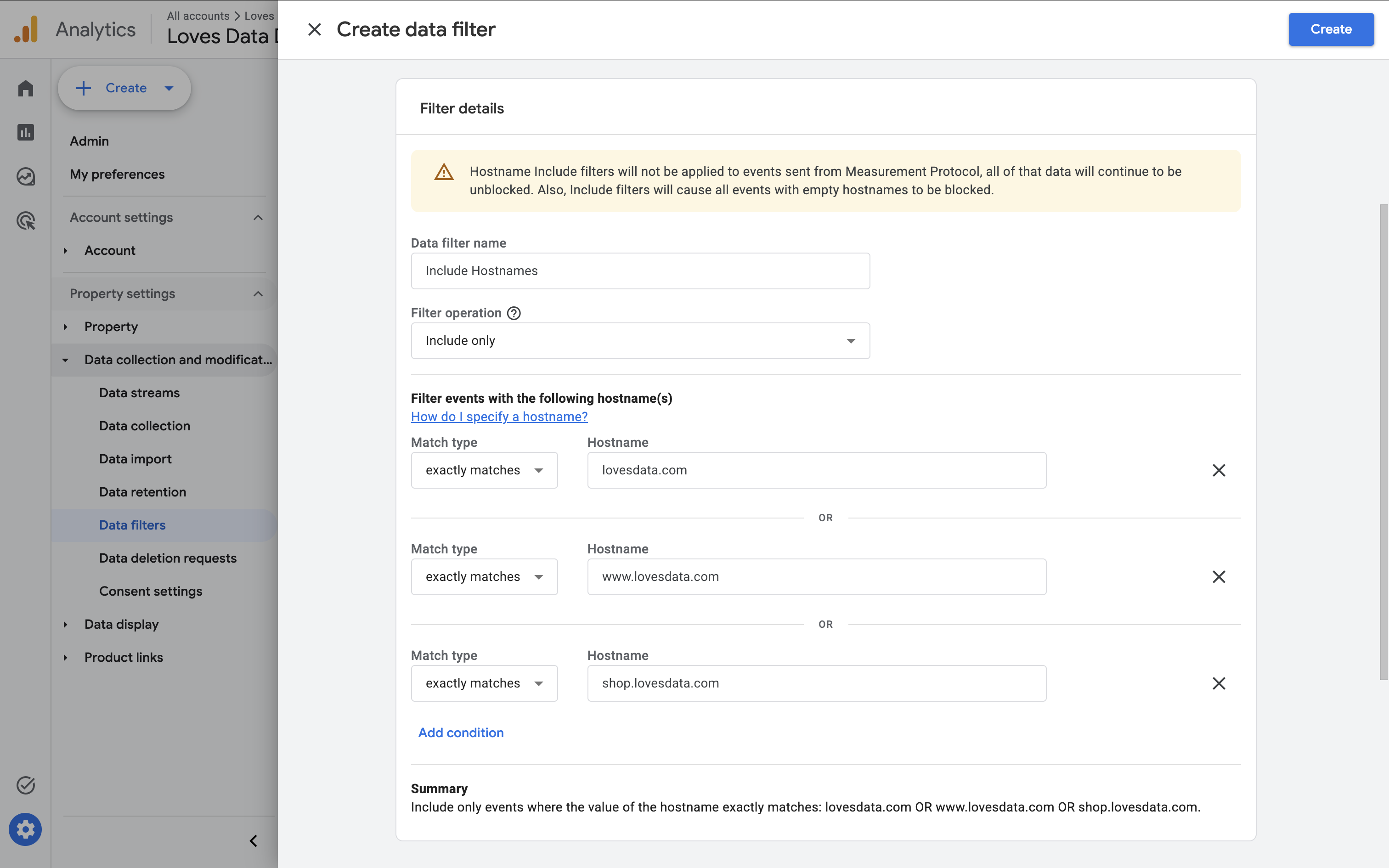The image size is (1389, 868).
Task: Open the Reports bar chart icon
Action: coord(26,133)
